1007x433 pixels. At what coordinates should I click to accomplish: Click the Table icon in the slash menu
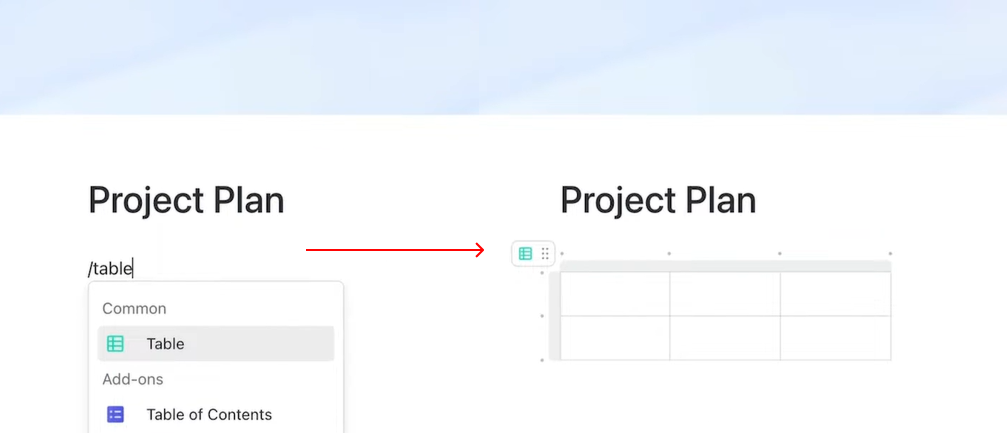(x=116, y=344)
